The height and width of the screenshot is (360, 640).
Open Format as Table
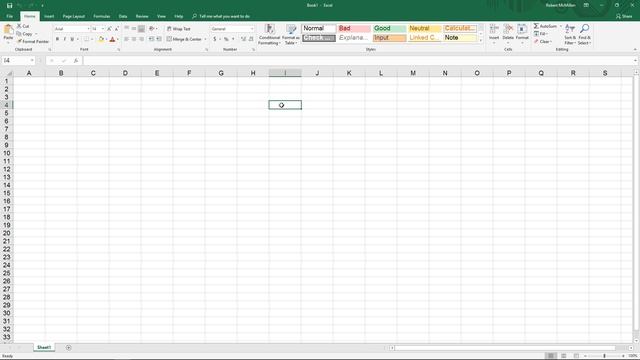(x=291, y=34)
